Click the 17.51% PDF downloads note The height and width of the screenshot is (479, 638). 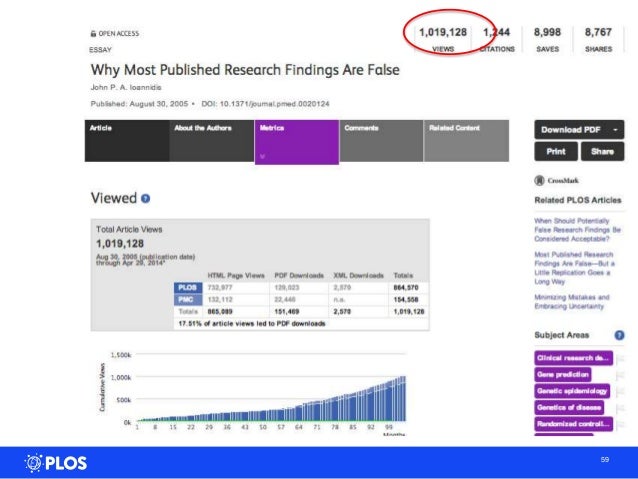coord(252,324)
